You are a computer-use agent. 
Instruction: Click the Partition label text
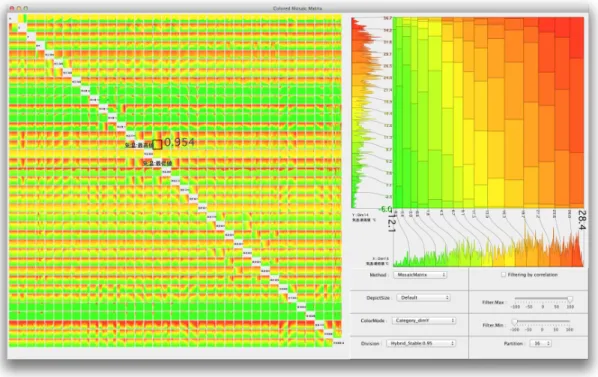513,343
